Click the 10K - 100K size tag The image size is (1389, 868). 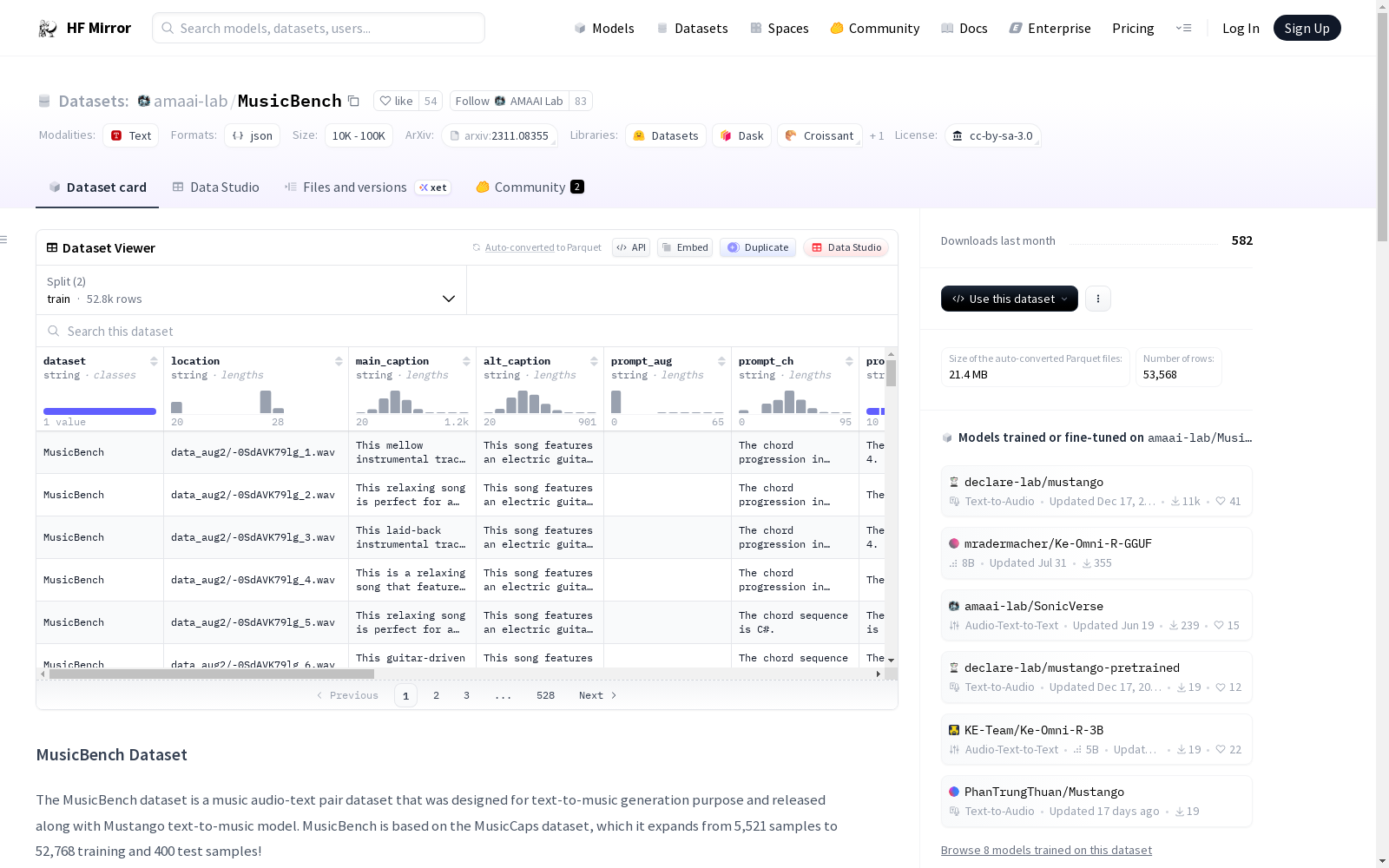click(x=359, y=135)
